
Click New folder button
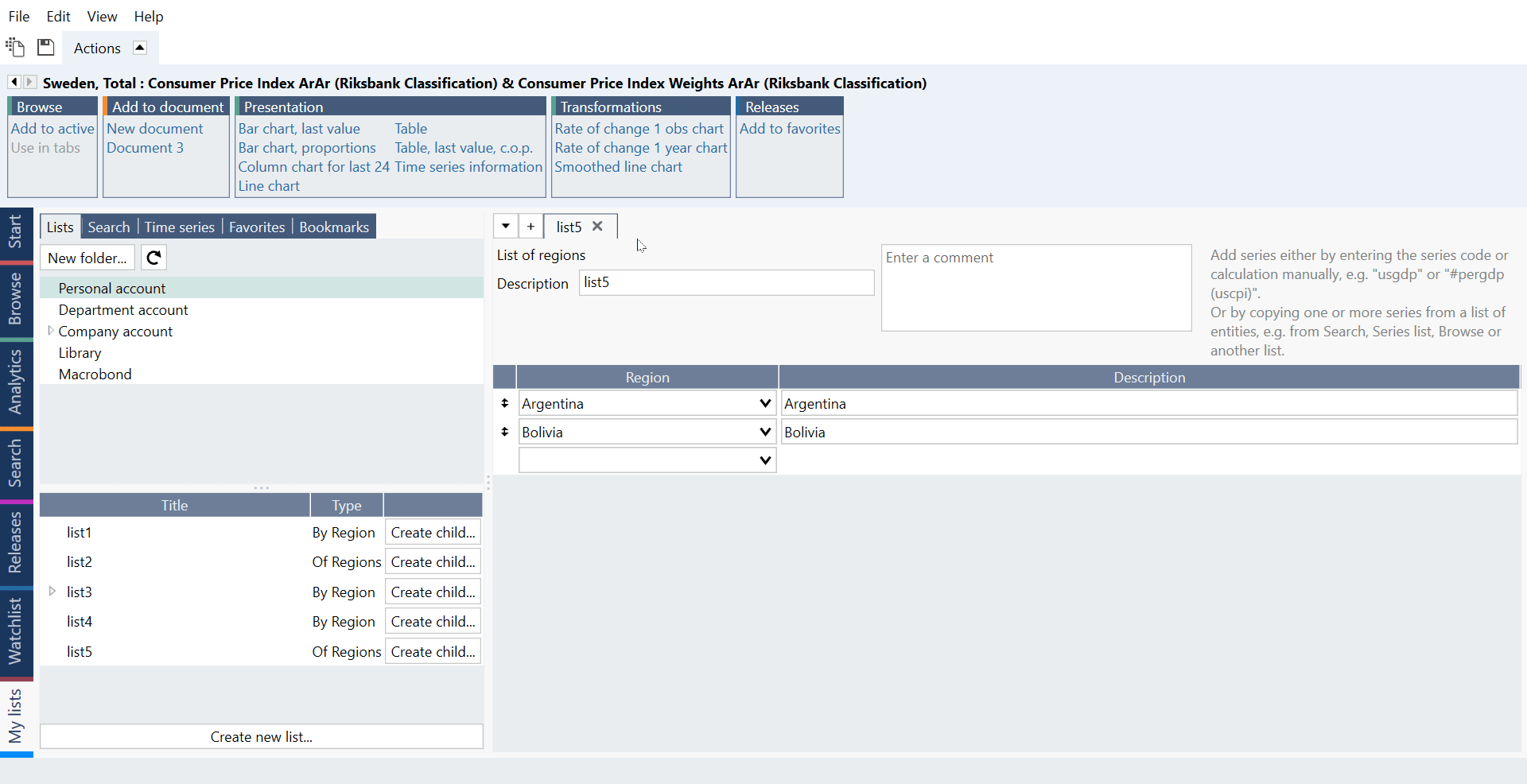coord(87,258)
